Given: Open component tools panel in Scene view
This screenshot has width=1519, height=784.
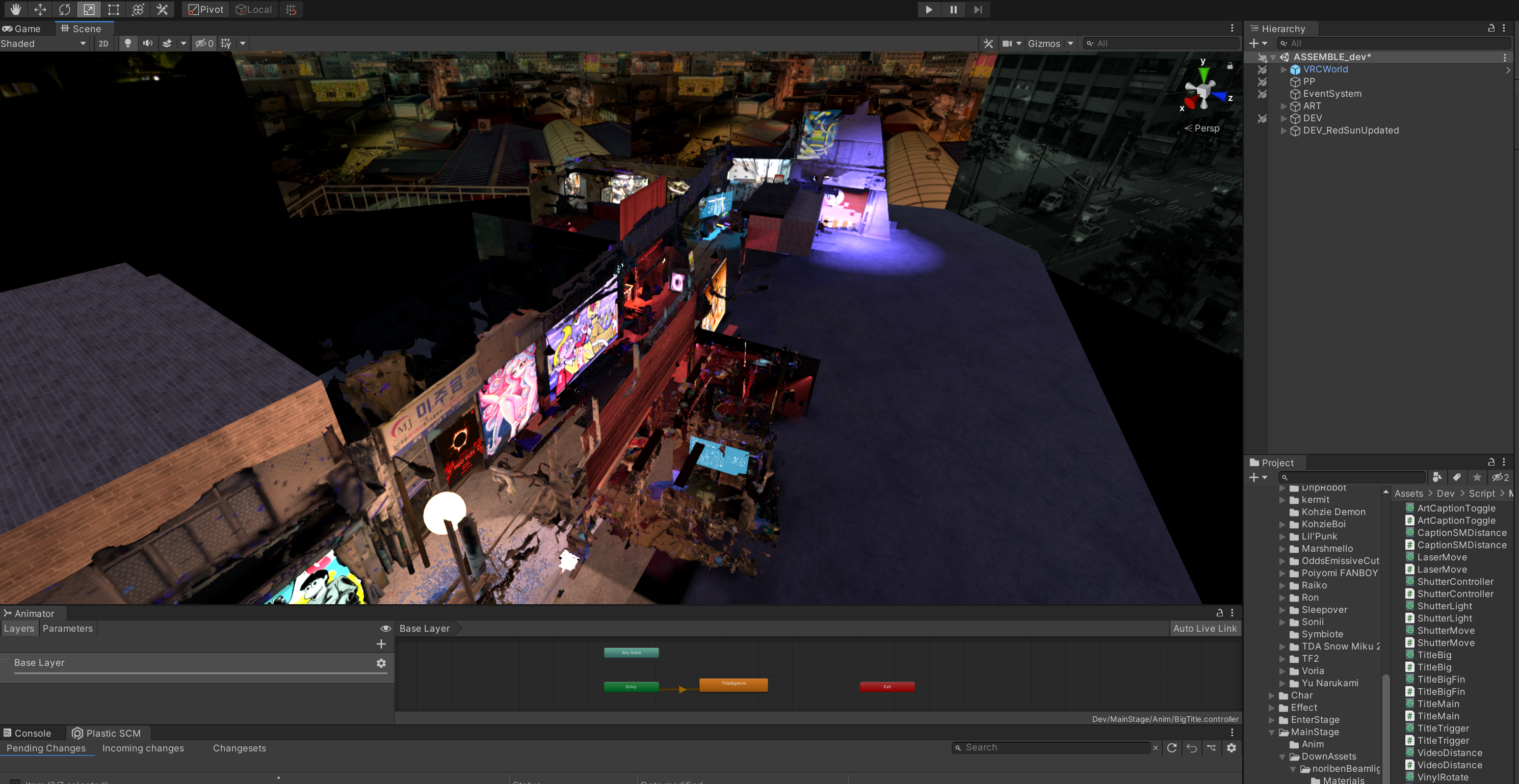Looking at the screenshot, I should (988, 44).
